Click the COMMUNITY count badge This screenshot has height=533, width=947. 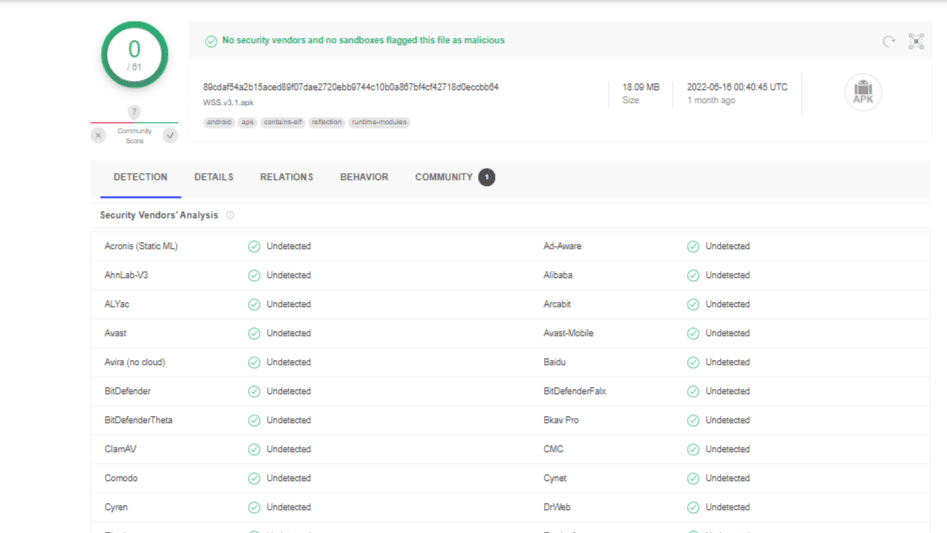(487, 177)
